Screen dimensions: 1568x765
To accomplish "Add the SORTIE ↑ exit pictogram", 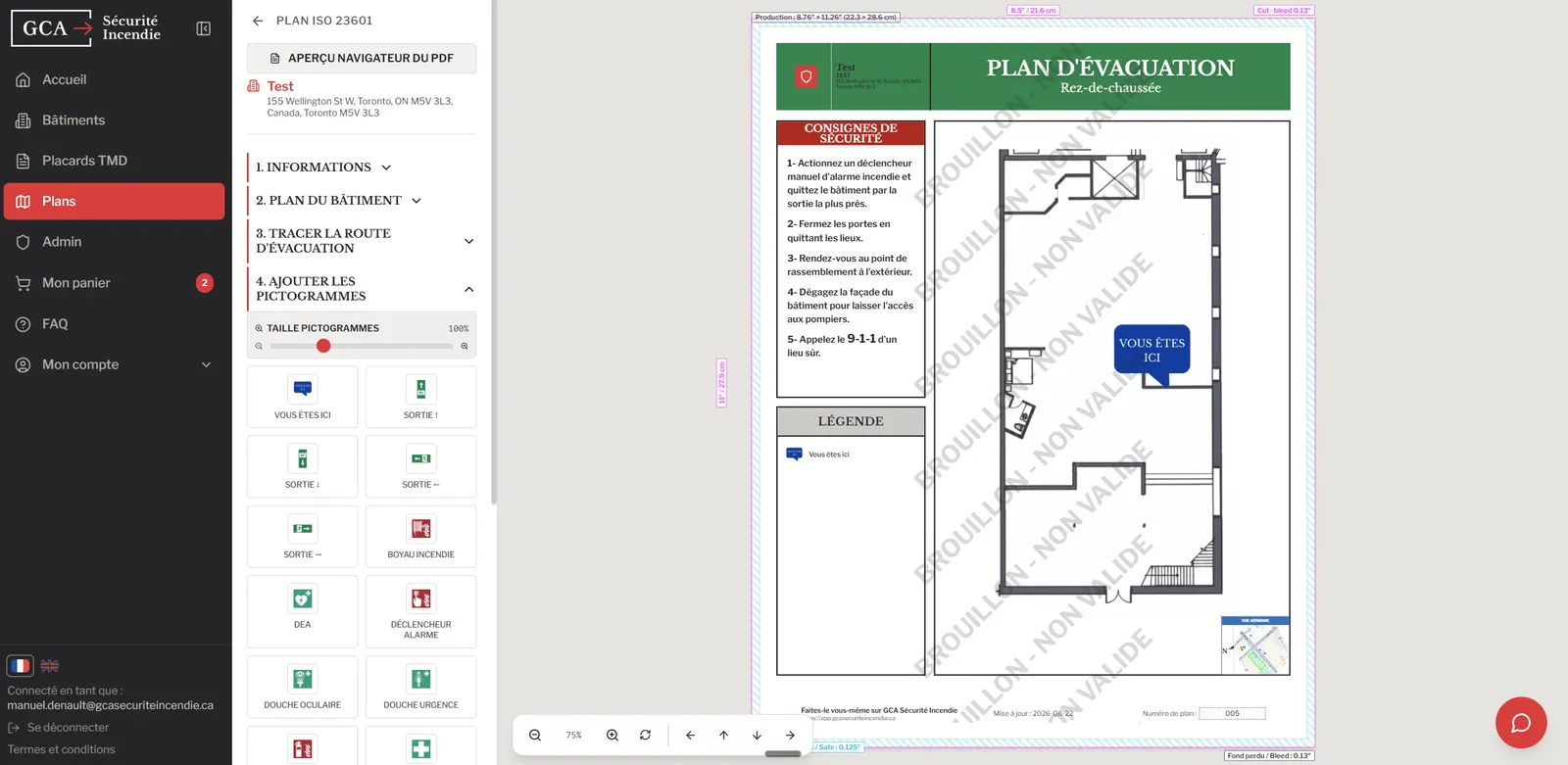I will [421, 397].
